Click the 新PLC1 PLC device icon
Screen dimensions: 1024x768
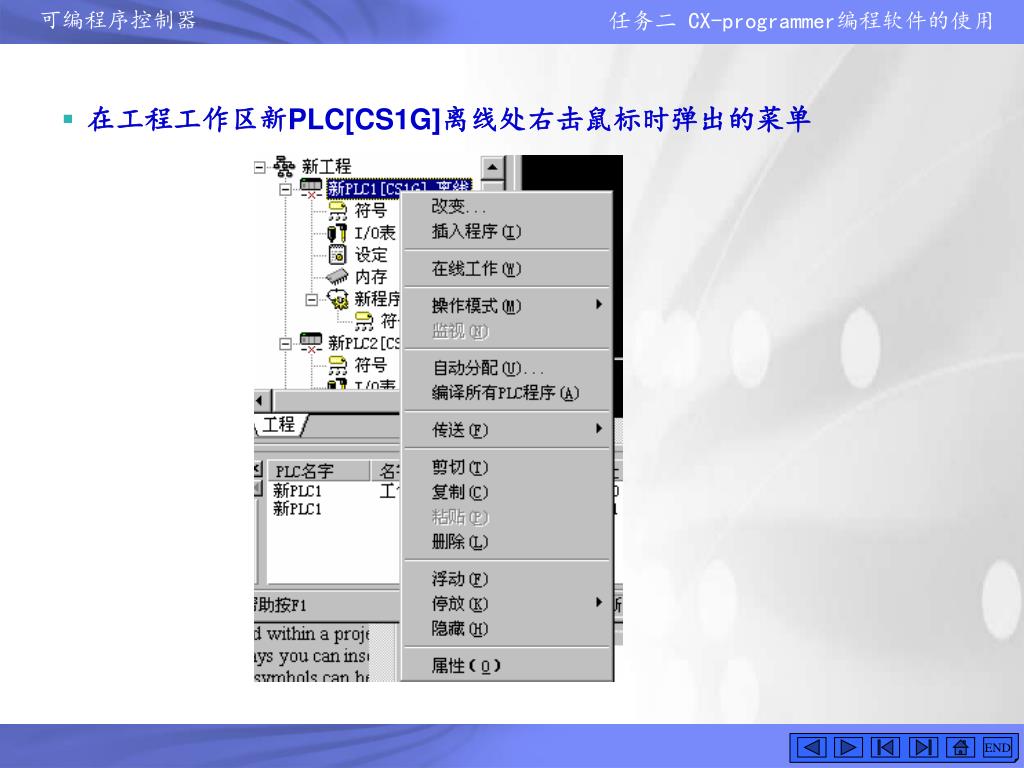coord(311,189)
